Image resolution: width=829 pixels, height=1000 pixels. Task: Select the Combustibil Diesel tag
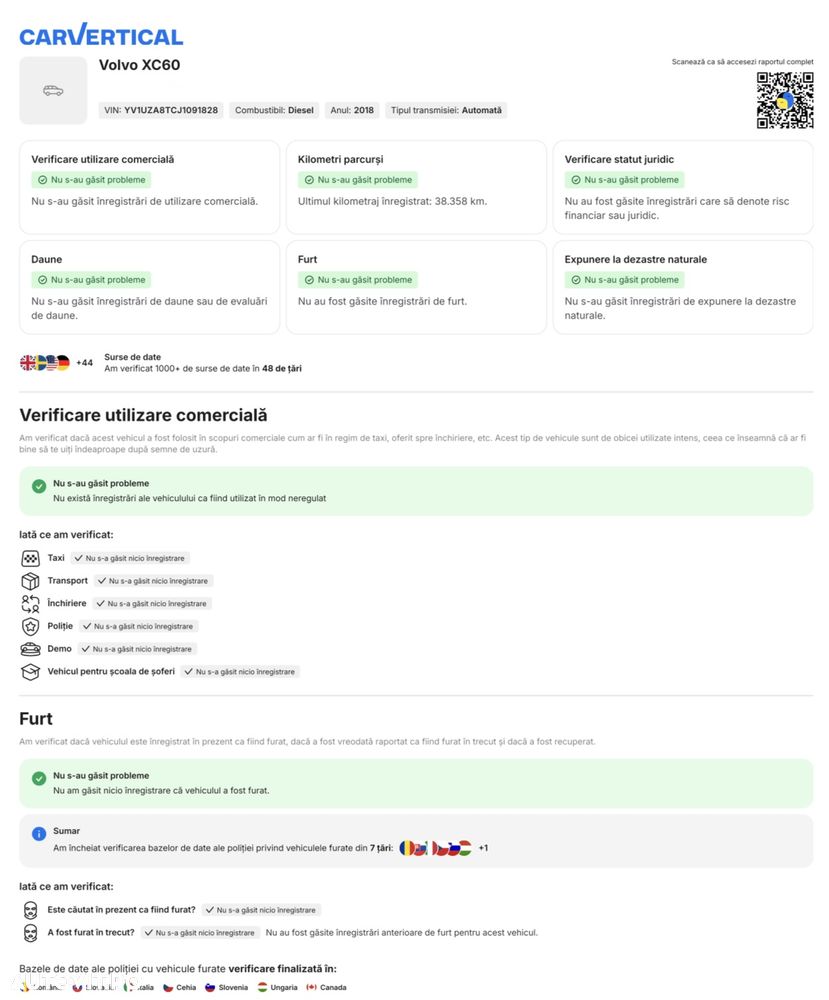[x=274, y=110]
